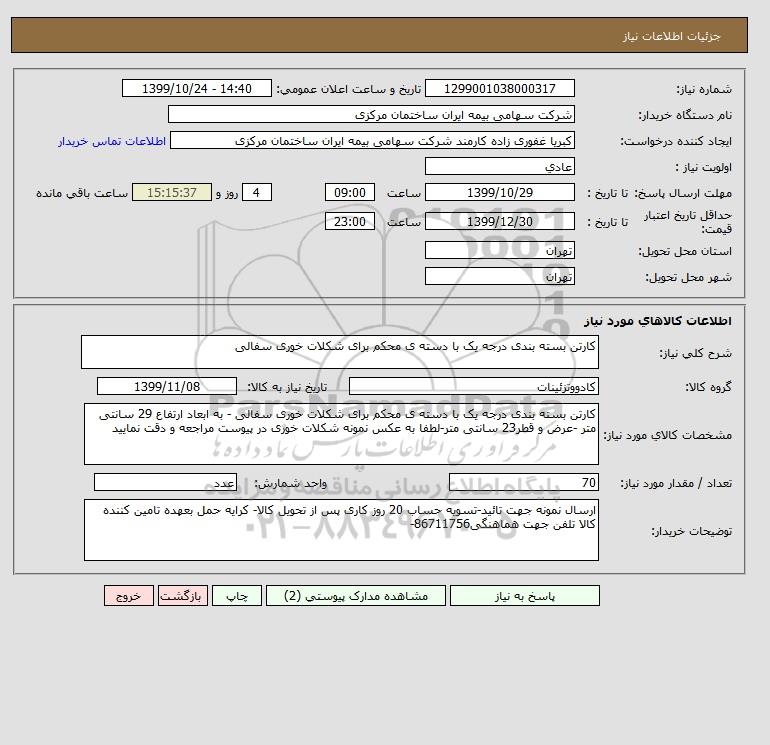
Task: Click the تعداد / مقدار مورد نیاز label
Action: tap(676, 483)
